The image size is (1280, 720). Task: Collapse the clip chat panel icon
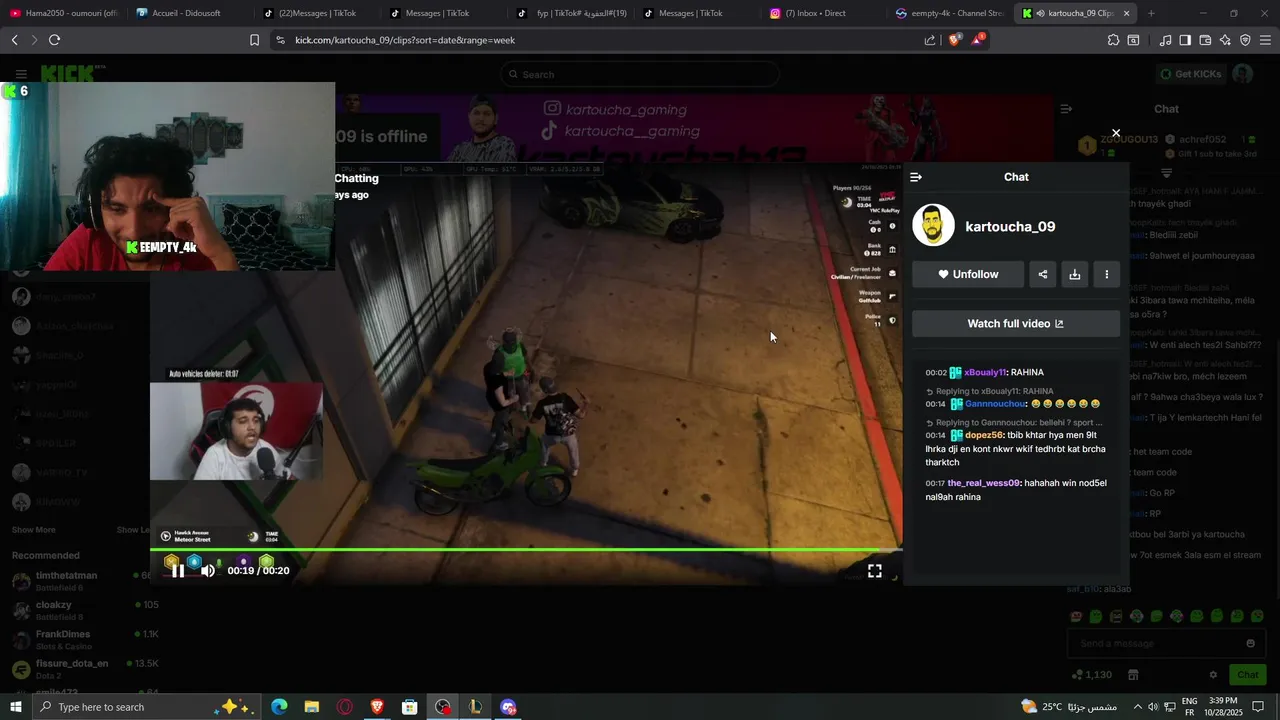pos(916,177)
